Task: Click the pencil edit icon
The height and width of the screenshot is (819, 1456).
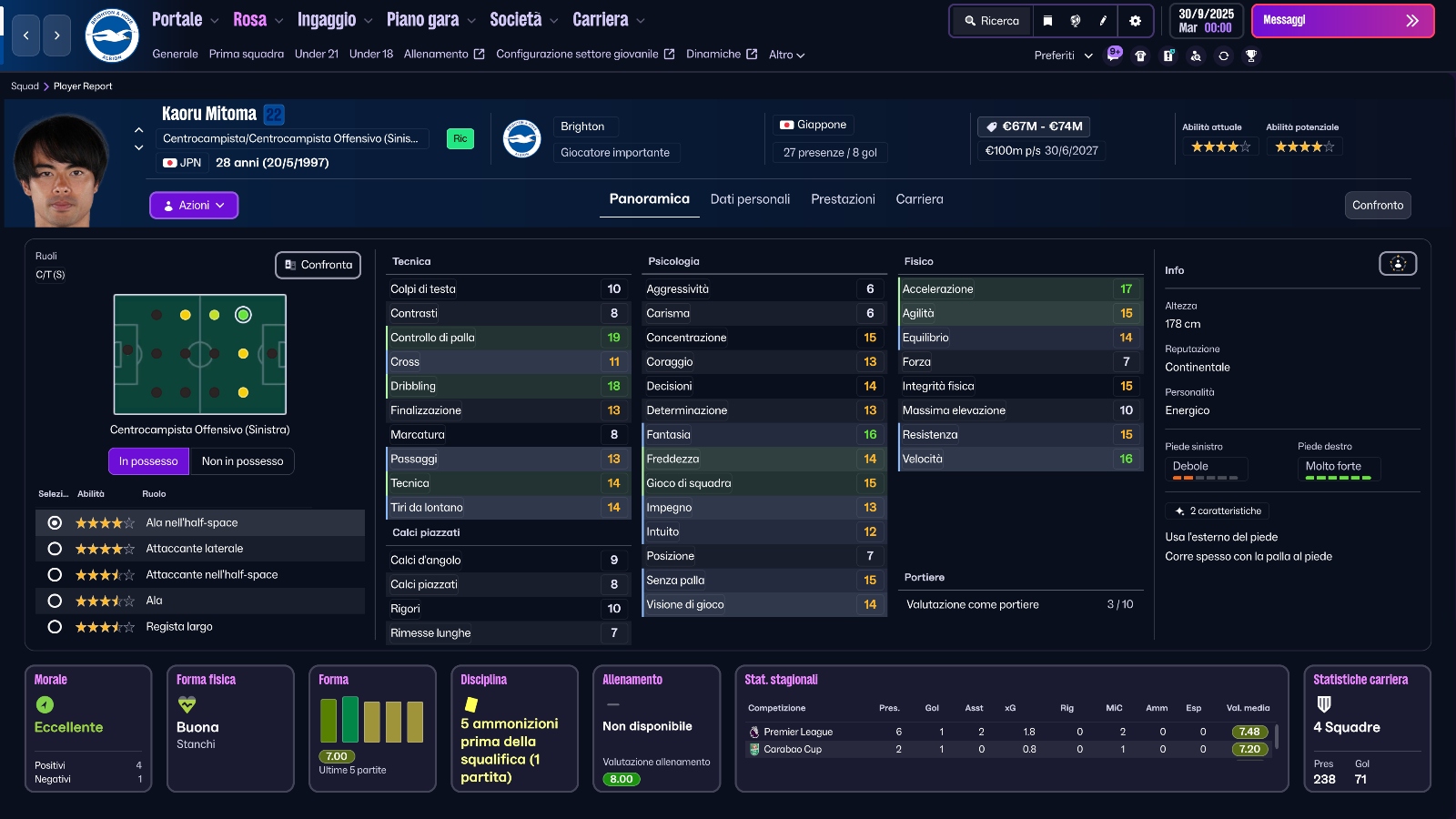Action: pyautogui.click(x=1103, y=21)
